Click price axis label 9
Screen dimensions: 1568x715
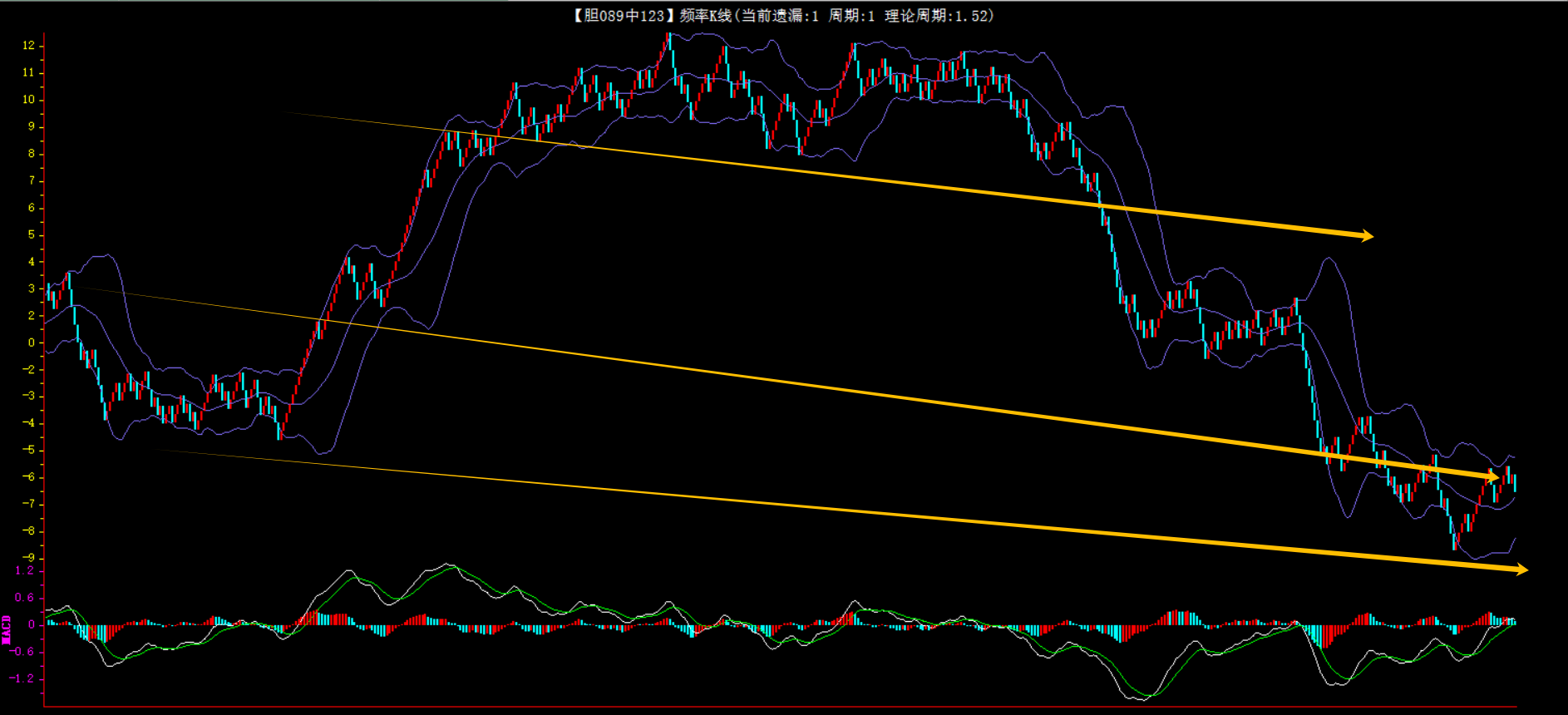32,126
